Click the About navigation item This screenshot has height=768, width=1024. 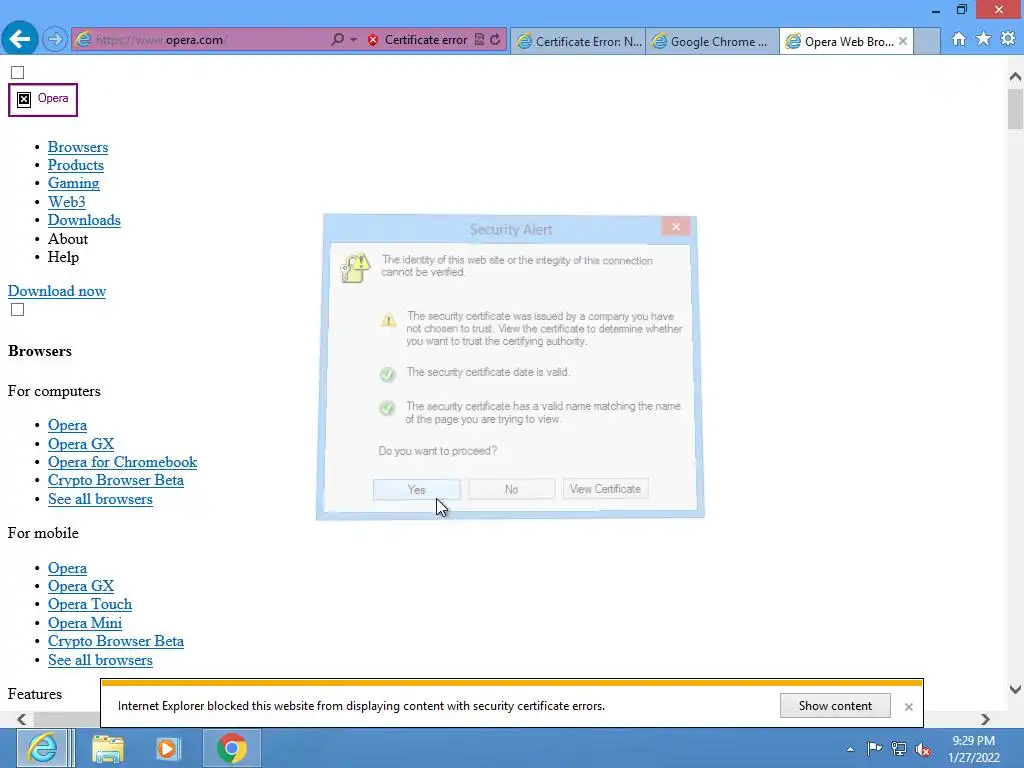click(x=68, y=239)
